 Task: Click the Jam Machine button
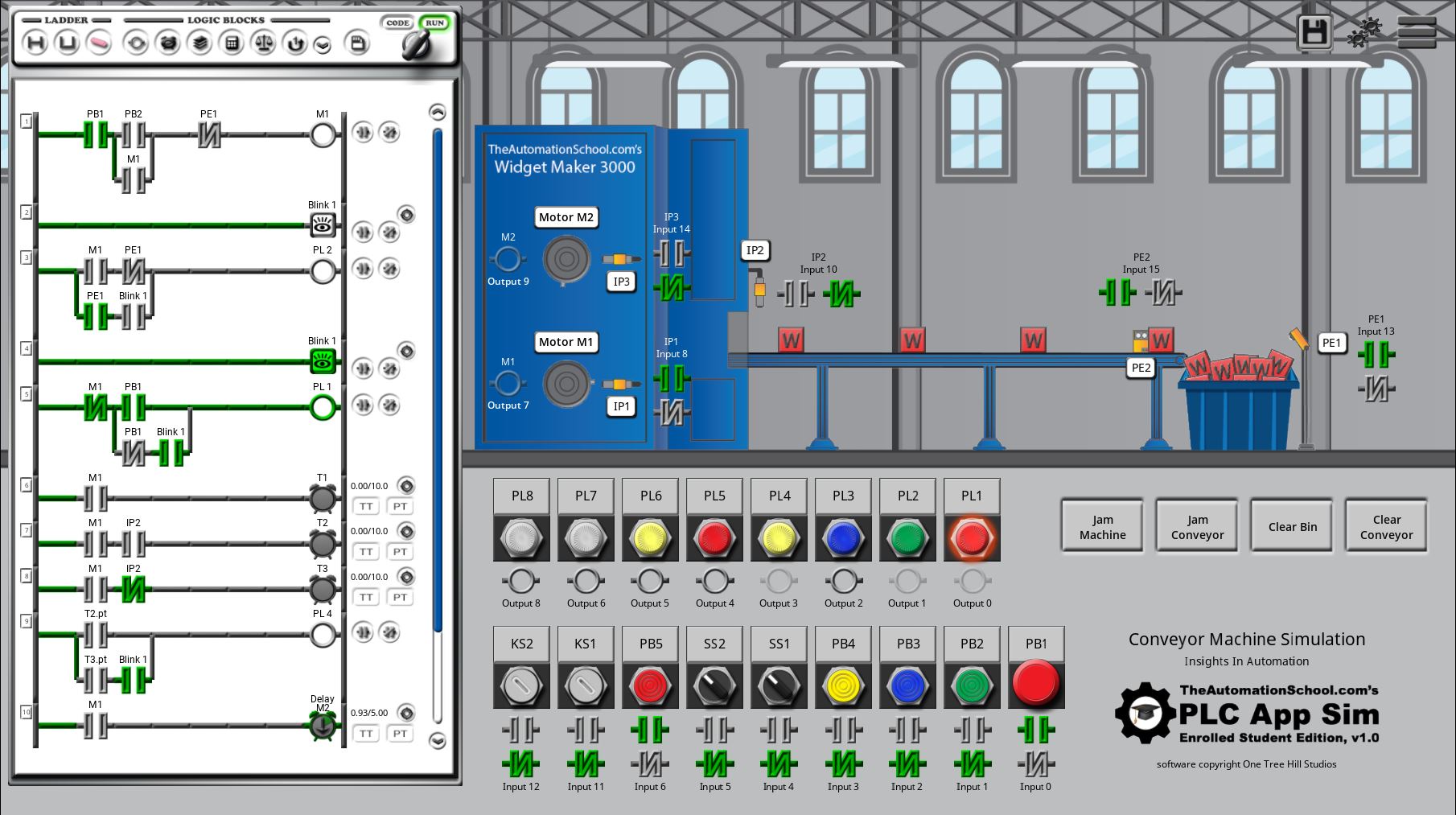(1102, 527)
